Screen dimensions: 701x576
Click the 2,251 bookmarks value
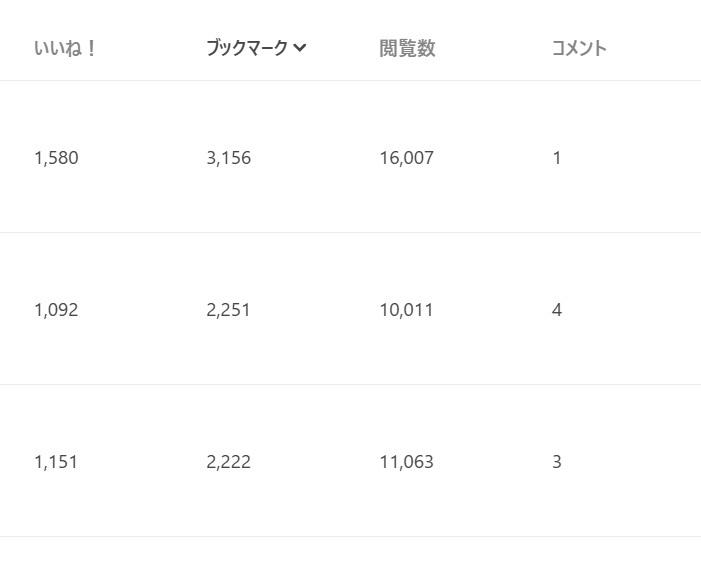point(229,310)
